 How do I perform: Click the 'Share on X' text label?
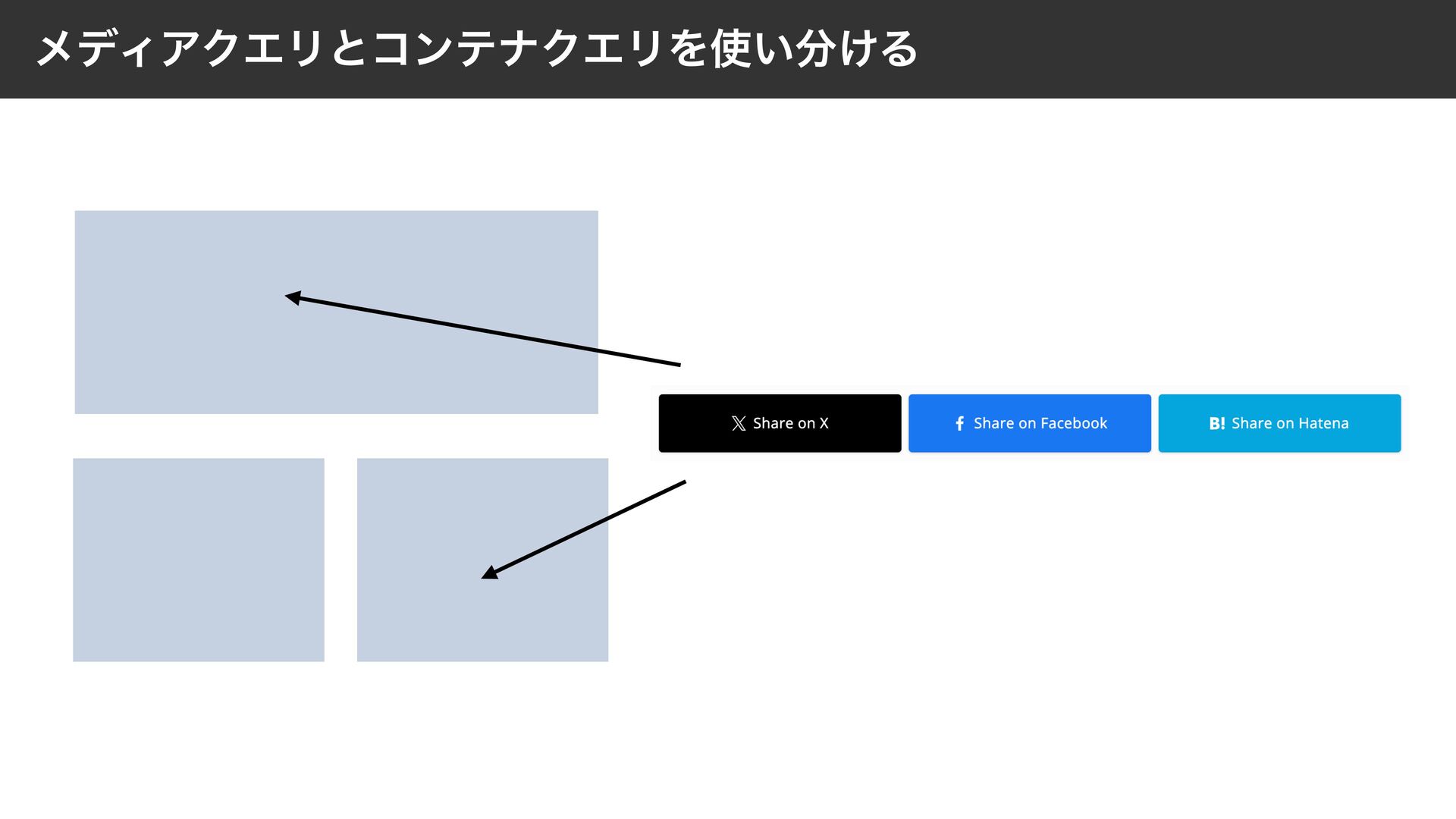(790, 423)
